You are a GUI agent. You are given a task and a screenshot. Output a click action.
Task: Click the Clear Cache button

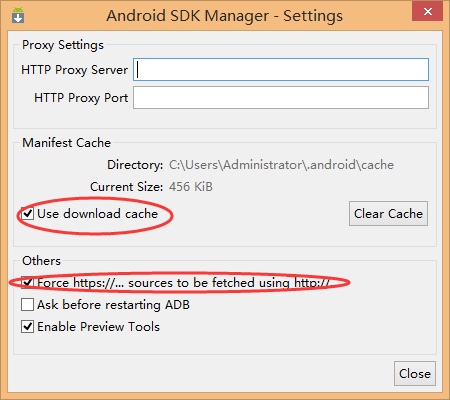388,214
